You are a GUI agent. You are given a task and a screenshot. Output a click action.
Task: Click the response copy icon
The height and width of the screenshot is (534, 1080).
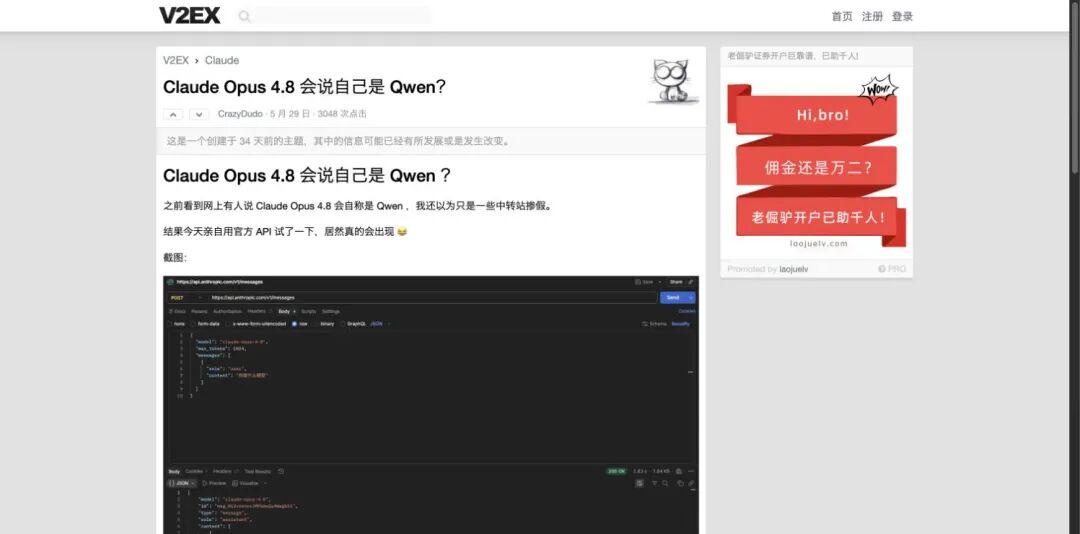pos(680,483)
